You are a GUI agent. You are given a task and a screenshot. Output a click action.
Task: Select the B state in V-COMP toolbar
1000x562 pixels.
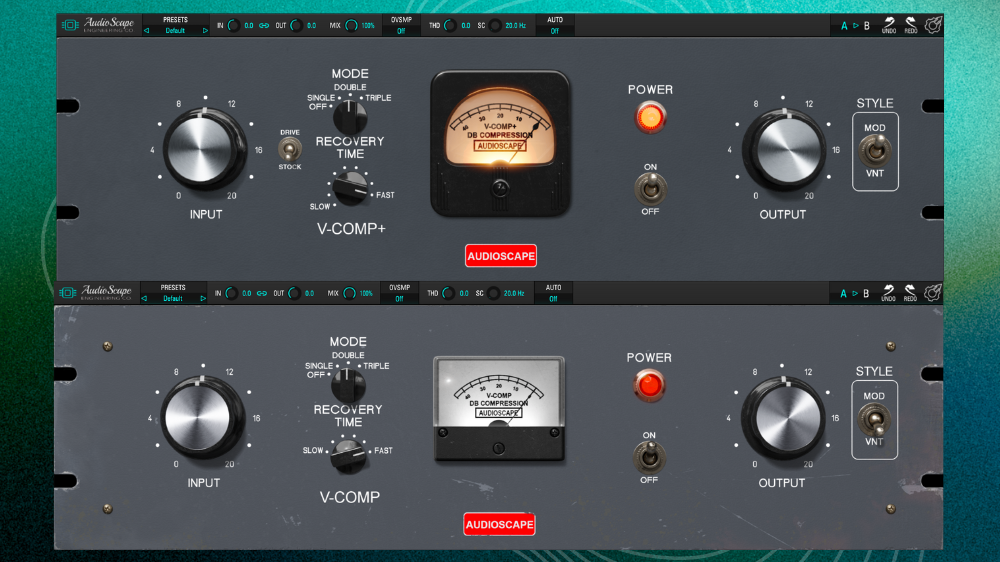point(866,294)
